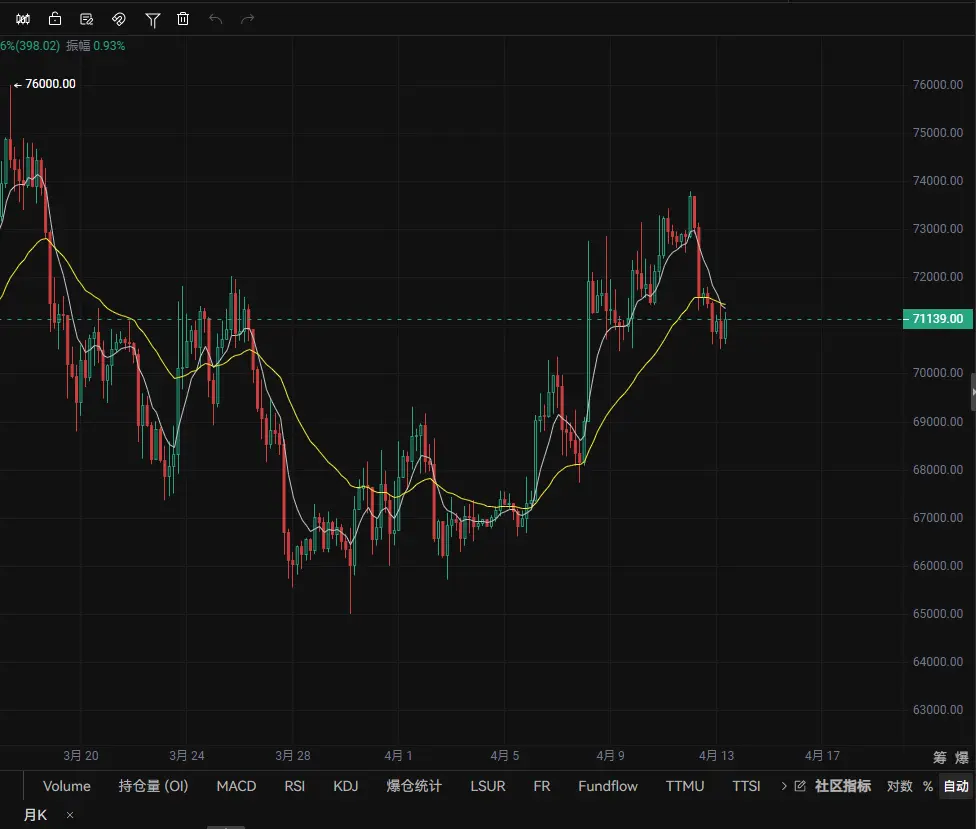Image resolution: width=976 pixels, height=829 pixels.
Task: Toggle the LSUR indicator
Action: pyautogui.click(x=487, y=786)
